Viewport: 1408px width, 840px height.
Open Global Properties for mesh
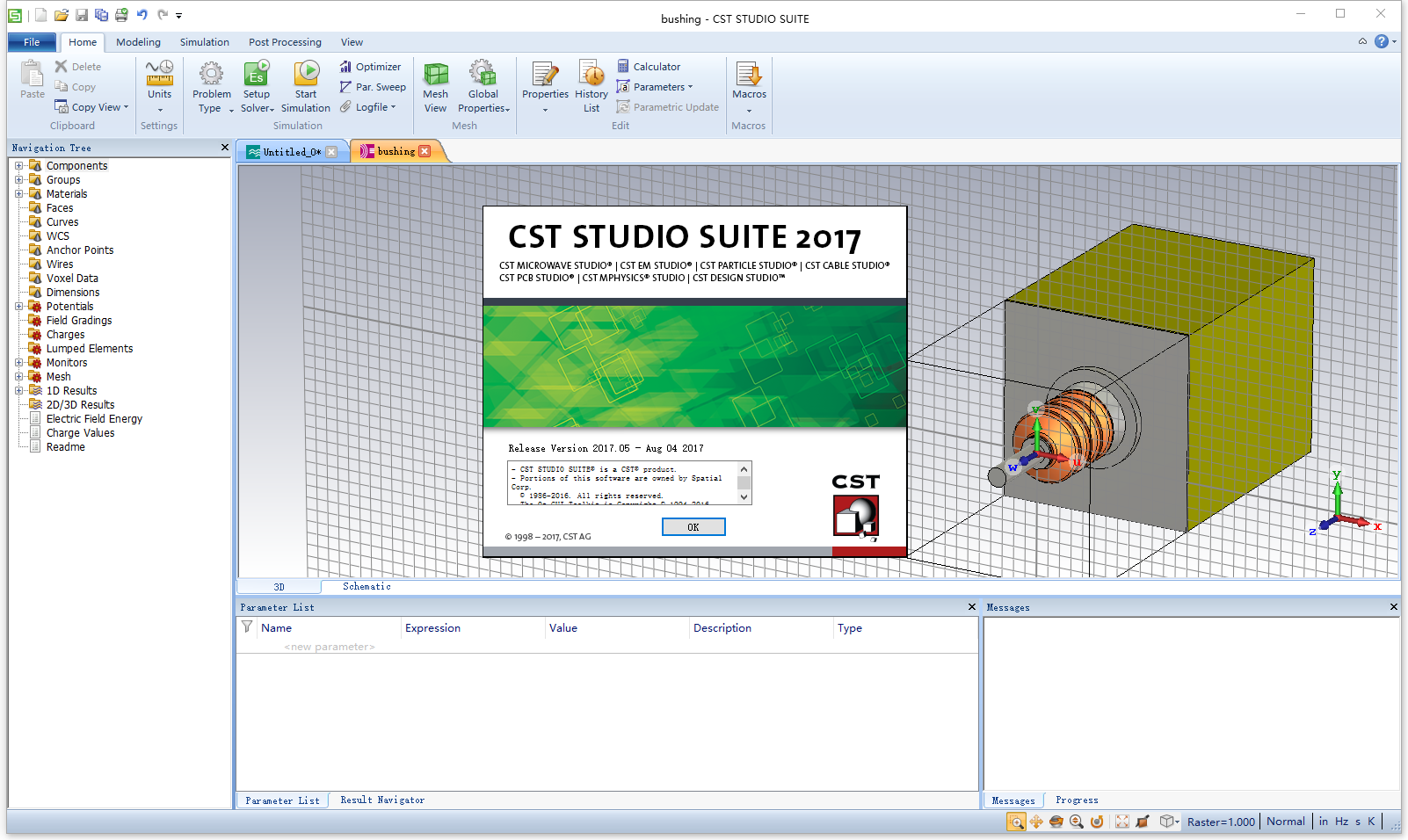coord(483,86)
